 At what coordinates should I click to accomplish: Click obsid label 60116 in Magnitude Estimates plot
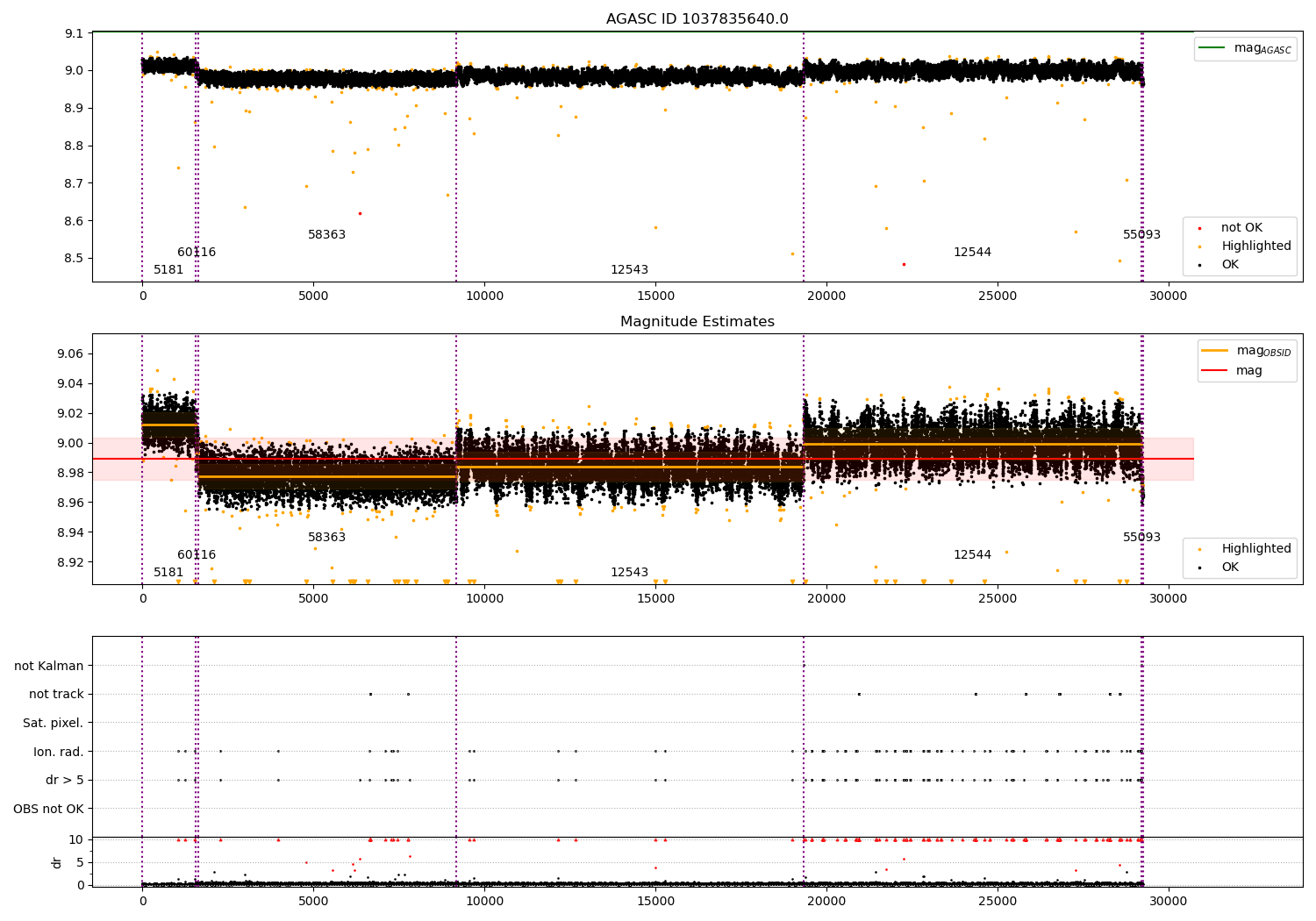tap(197, 555)
